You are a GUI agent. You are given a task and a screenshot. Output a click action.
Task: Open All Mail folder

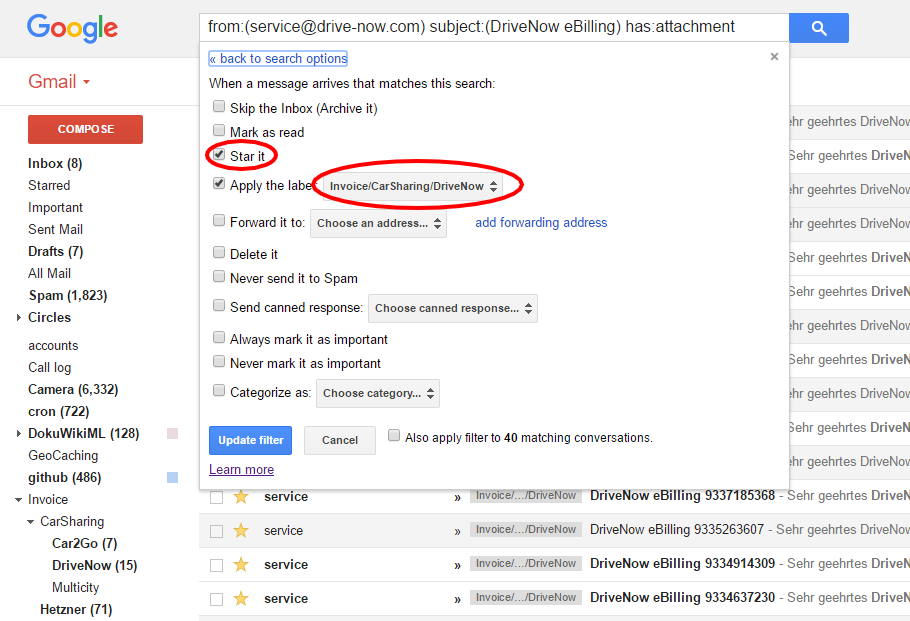[x=49, y=273]
